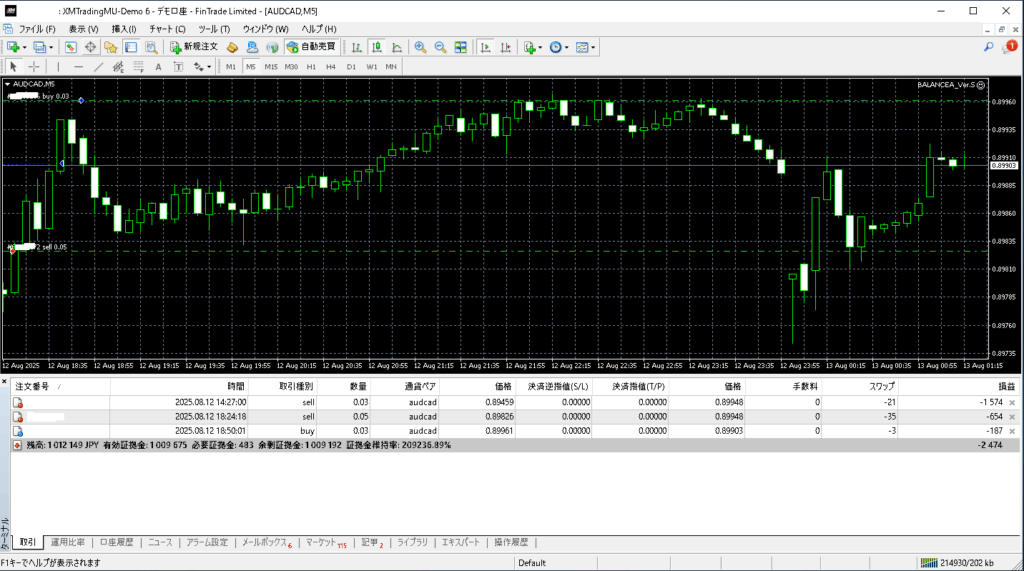Open the ツール (T) menu
Viewport: 1024px width, 571px height.
[x=214, y=29]
